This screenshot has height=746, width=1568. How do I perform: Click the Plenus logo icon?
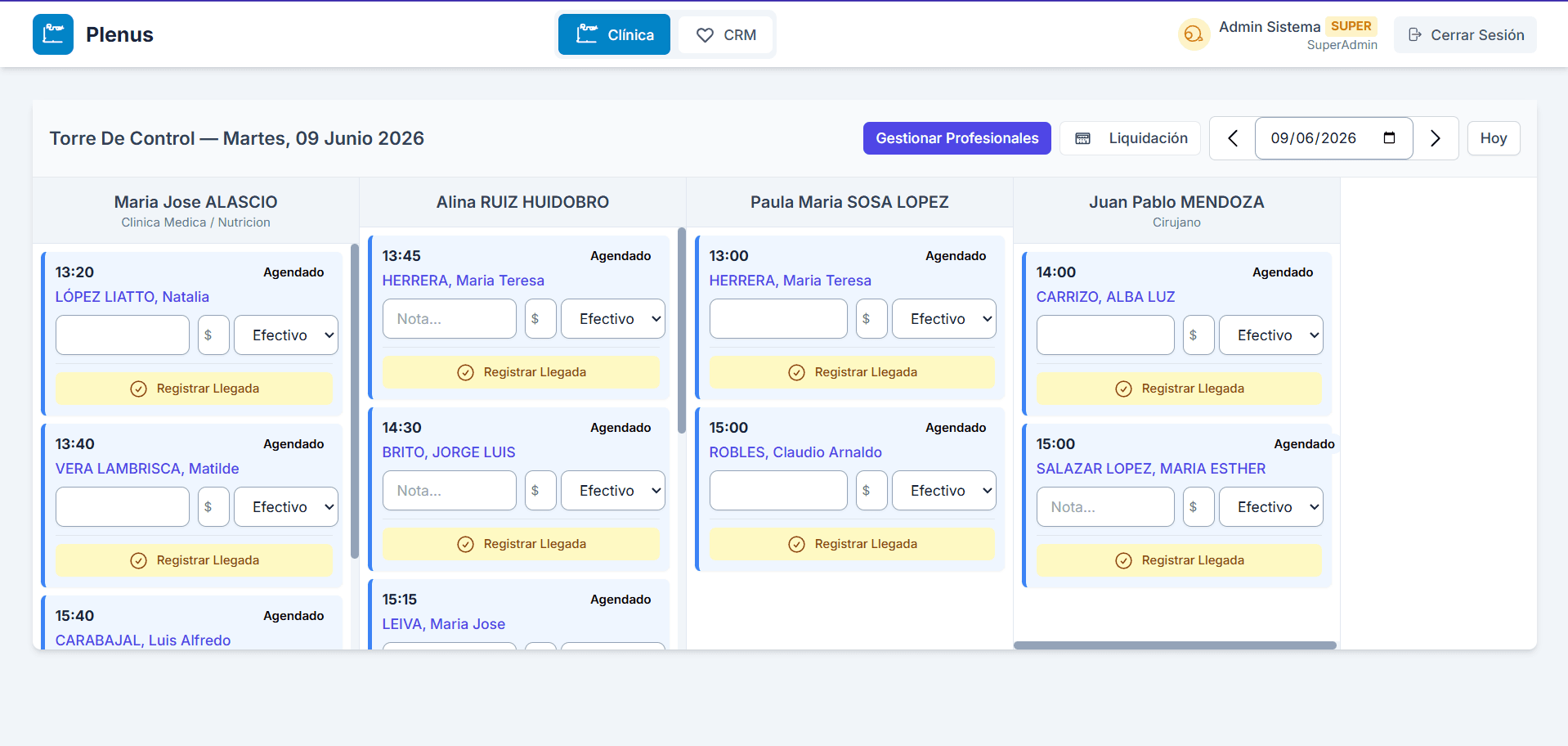point(53,34)
